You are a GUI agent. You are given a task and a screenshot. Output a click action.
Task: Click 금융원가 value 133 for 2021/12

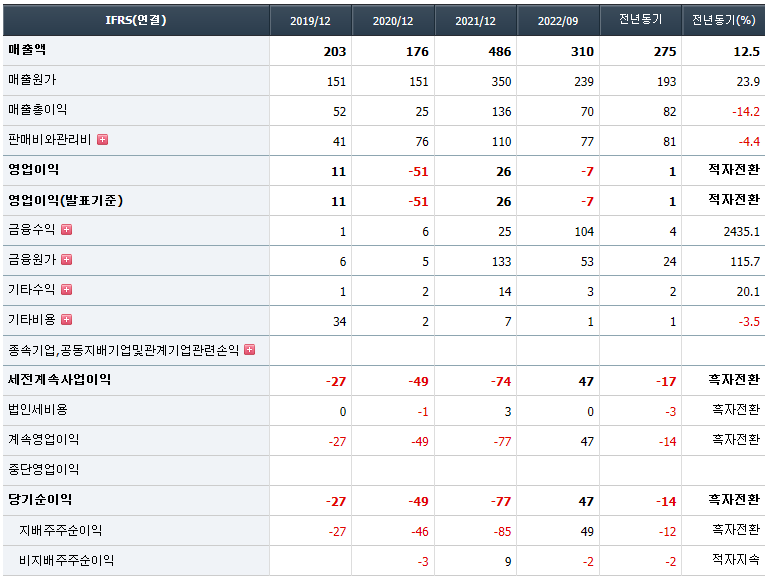501,262
